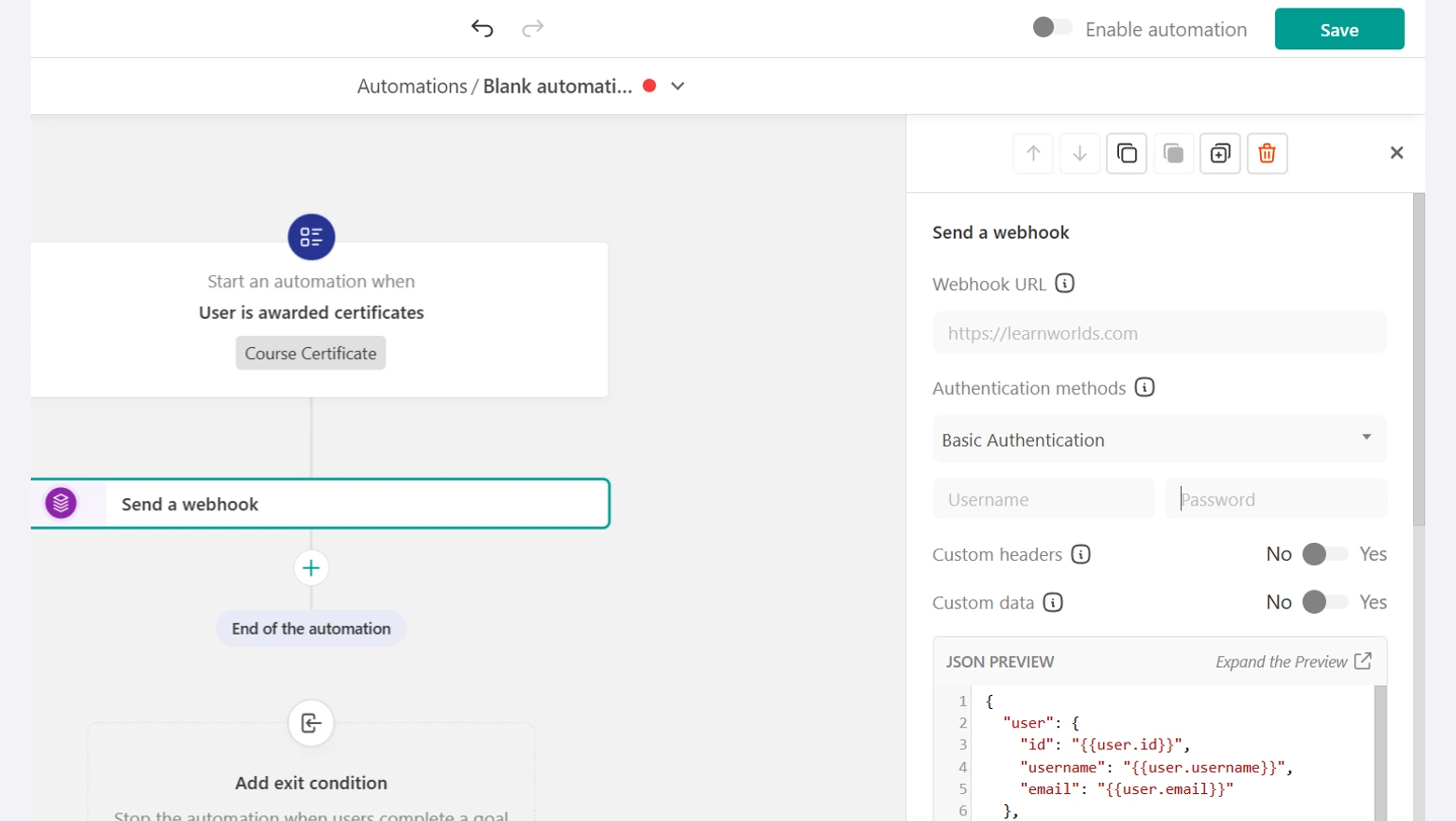1456x821 pixels.
Task: Click the Add exit condition heading
Action: click(x=311, y=783)
